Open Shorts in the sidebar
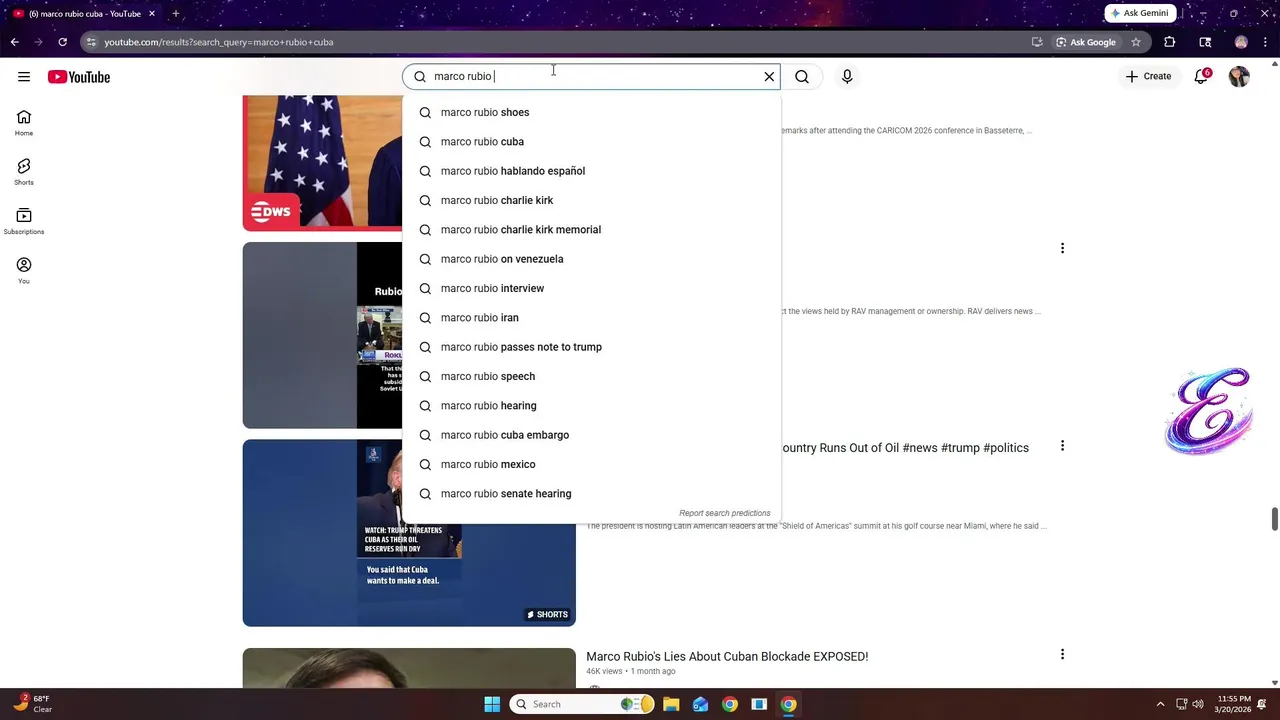1280x720 pixels. pos(24,172)
